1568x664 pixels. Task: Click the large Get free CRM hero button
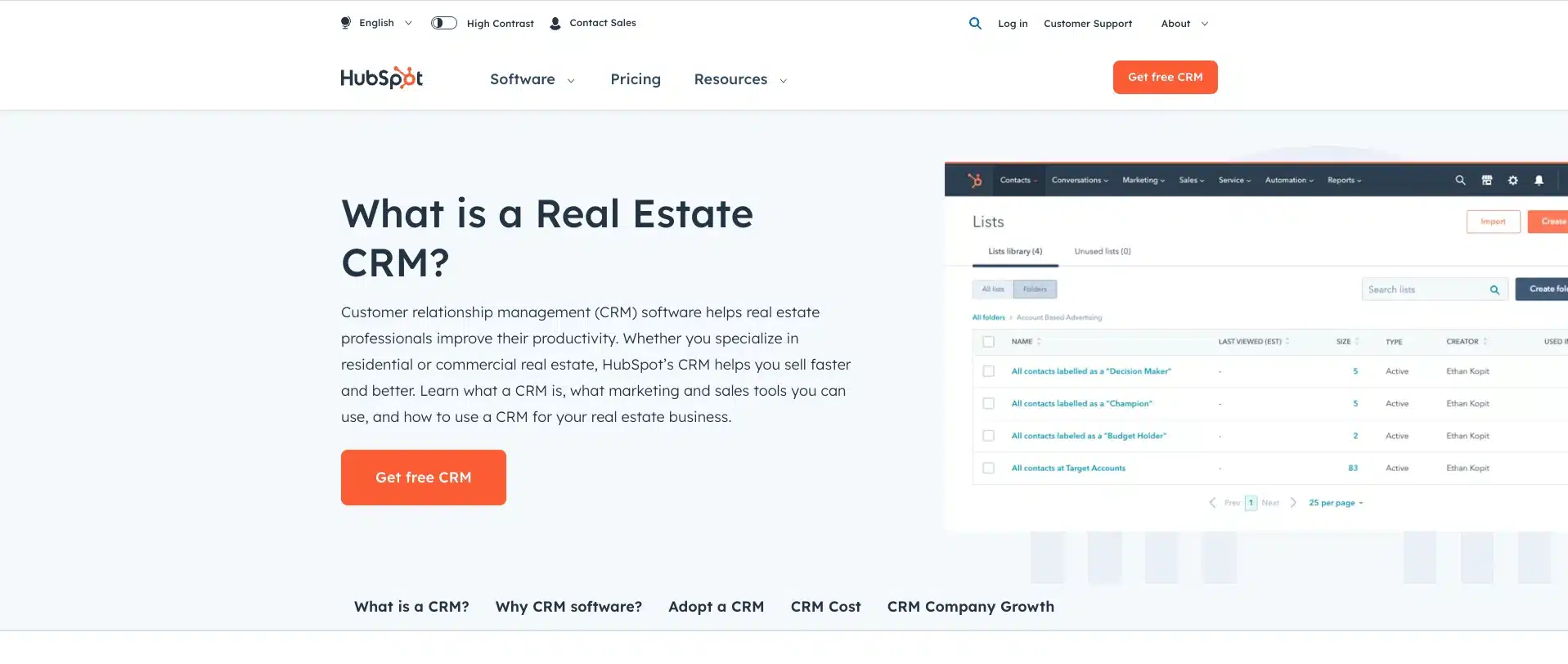[x=423, y=478]
